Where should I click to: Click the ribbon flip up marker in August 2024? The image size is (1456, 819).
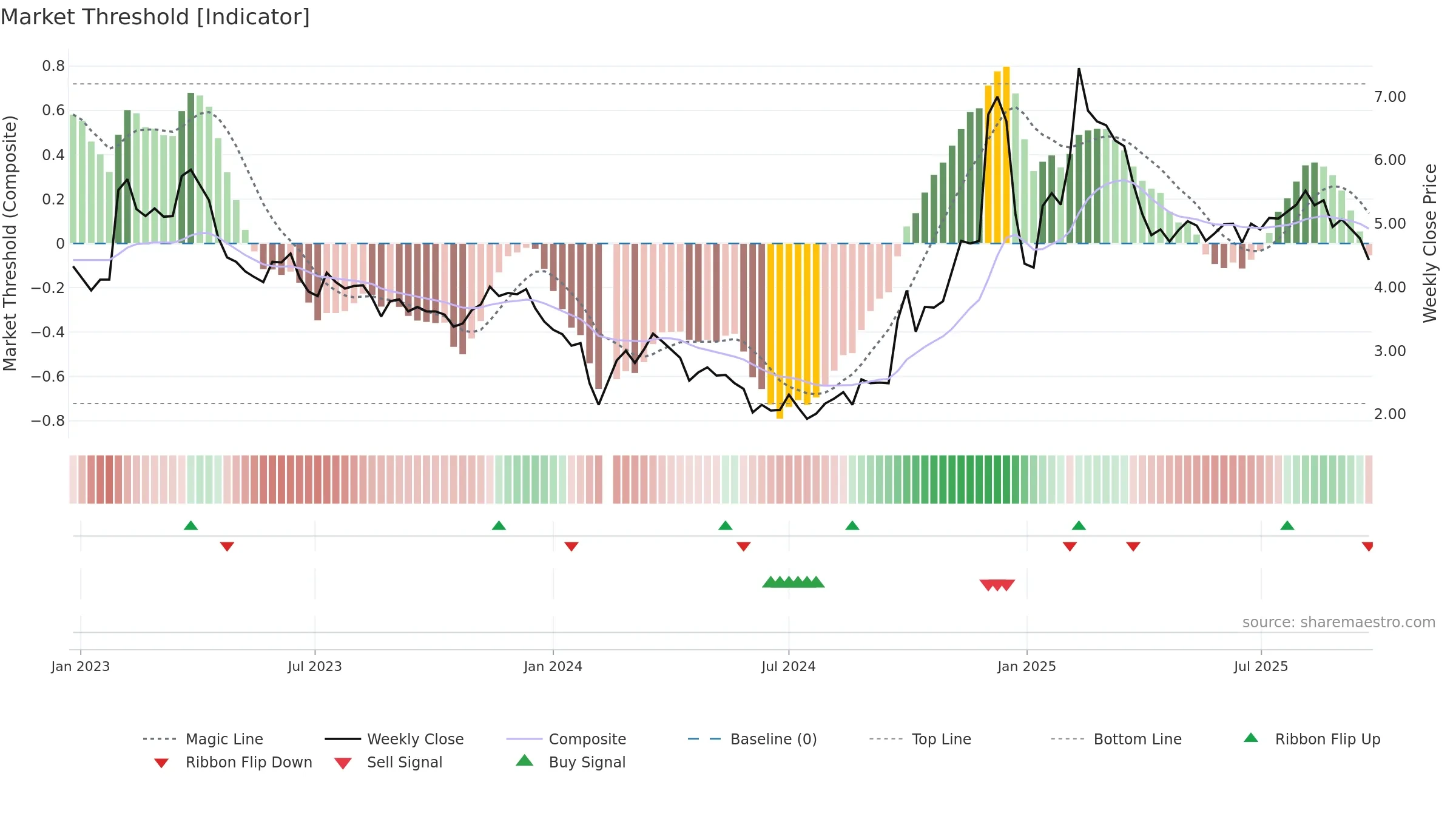tap(852, 525)
